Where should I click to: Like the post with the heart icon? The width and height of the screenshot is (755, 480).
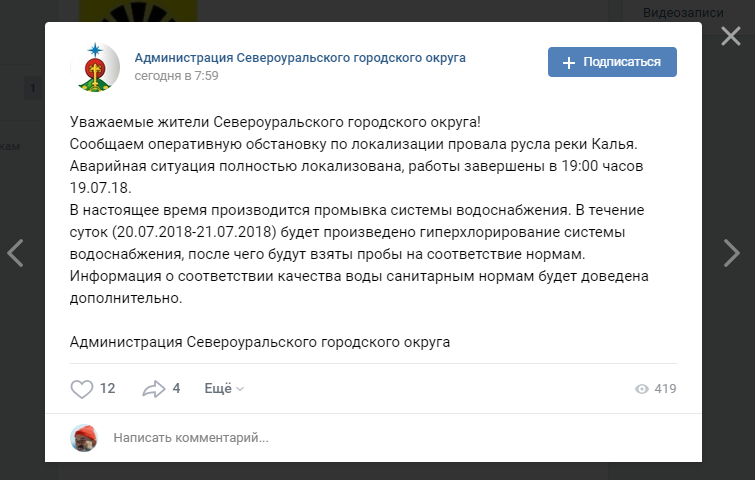click(x=82, y=389)
